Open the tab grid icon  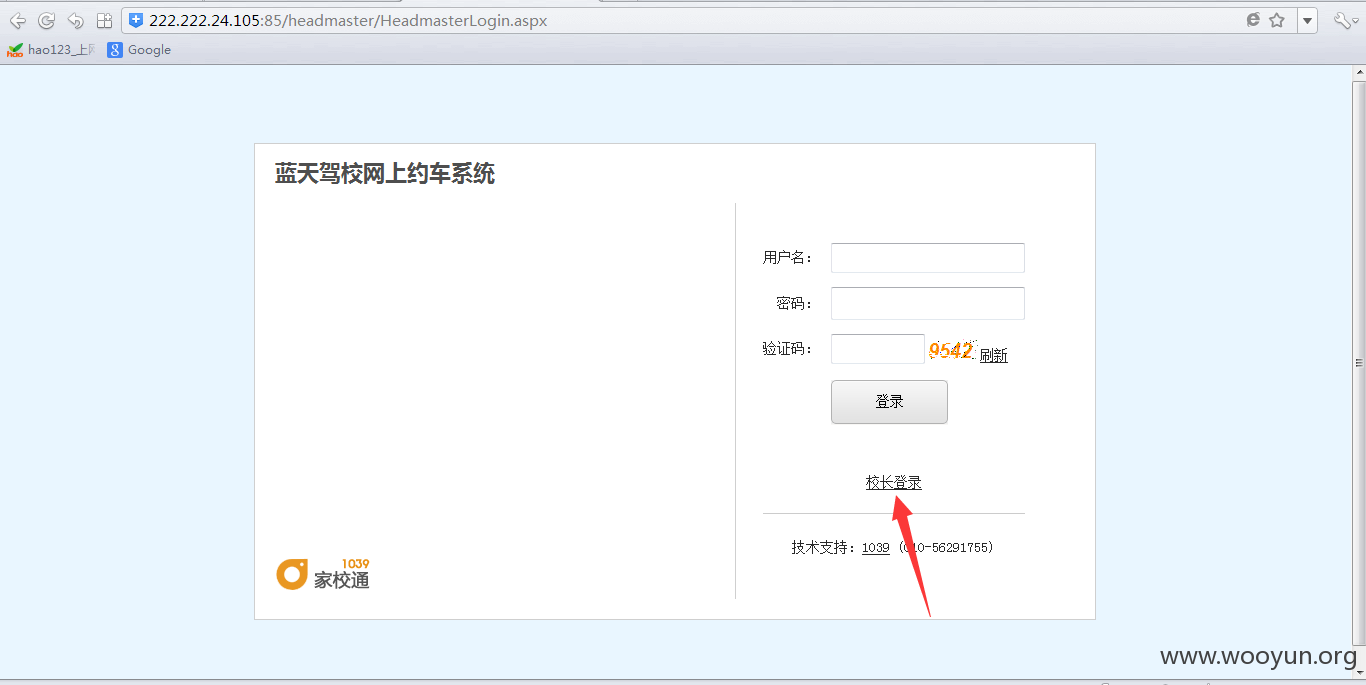104,20
